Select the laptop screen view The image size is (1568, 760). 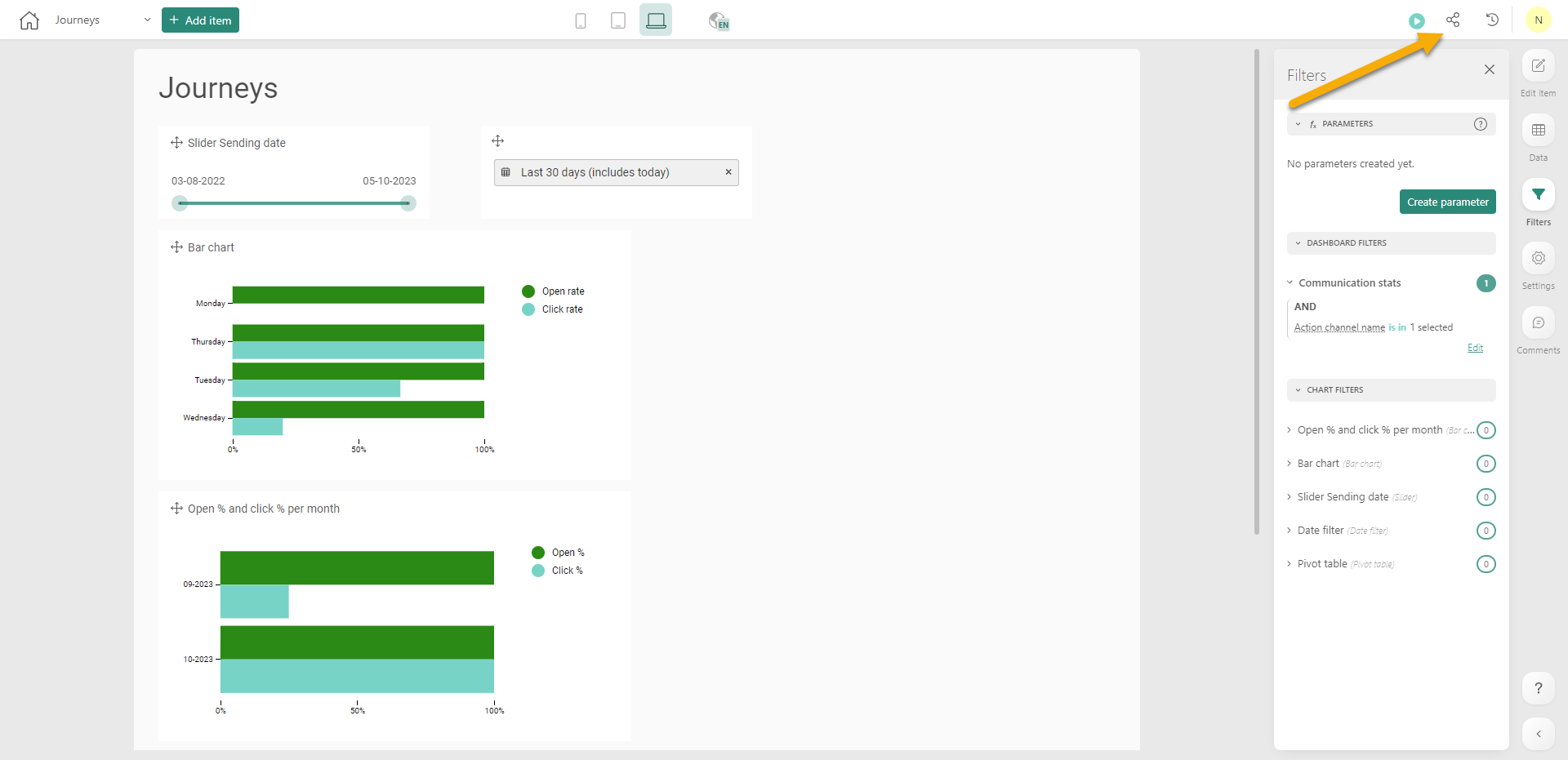point(656,20)
